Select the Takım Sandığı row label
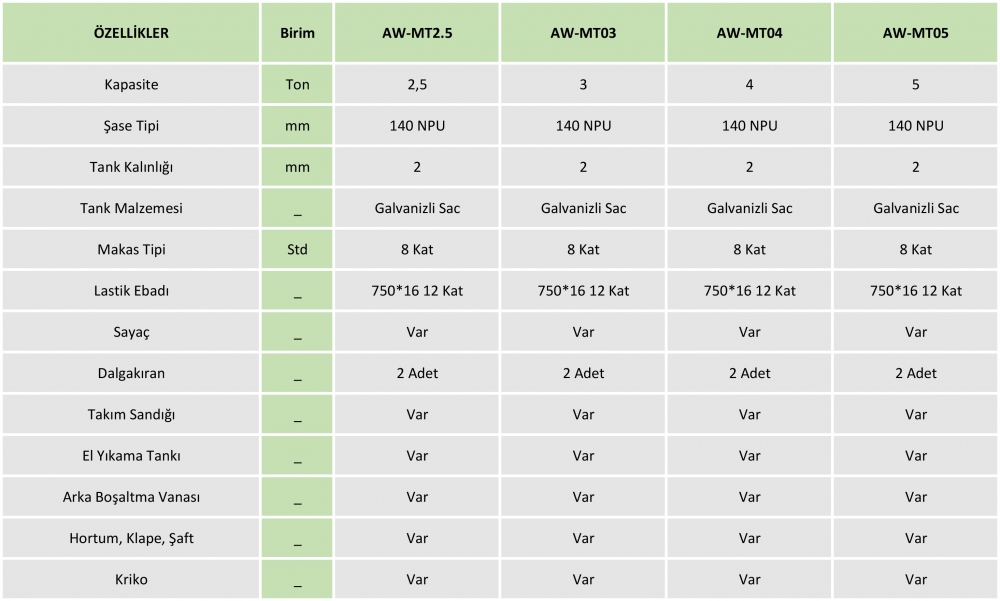 click(131, 415)
